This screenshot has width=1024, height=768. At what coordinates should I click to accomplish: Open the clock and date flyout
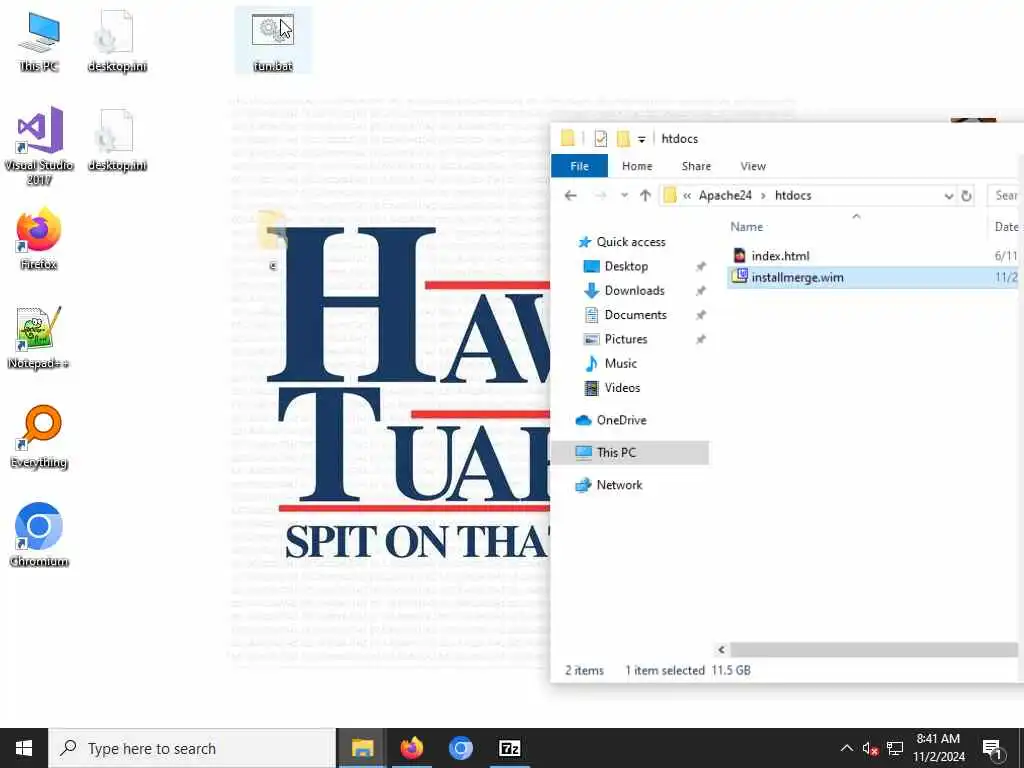tap(938, 748)
